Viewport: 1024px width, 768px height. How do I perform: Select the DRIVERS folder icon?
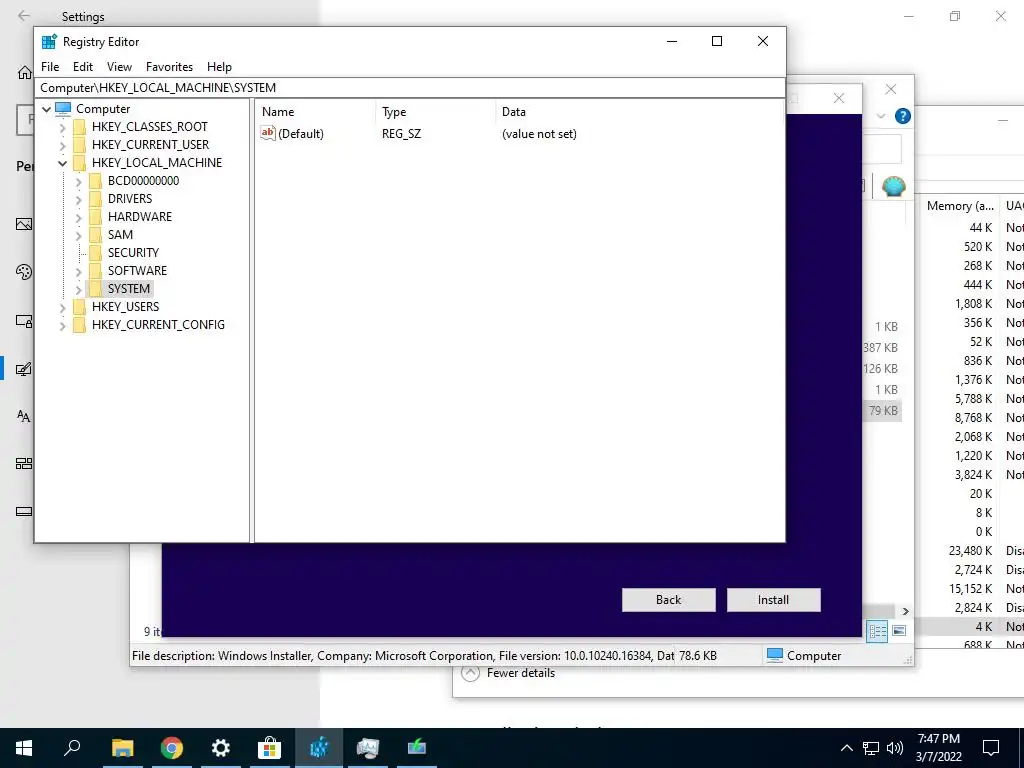[x=95, y=199]
